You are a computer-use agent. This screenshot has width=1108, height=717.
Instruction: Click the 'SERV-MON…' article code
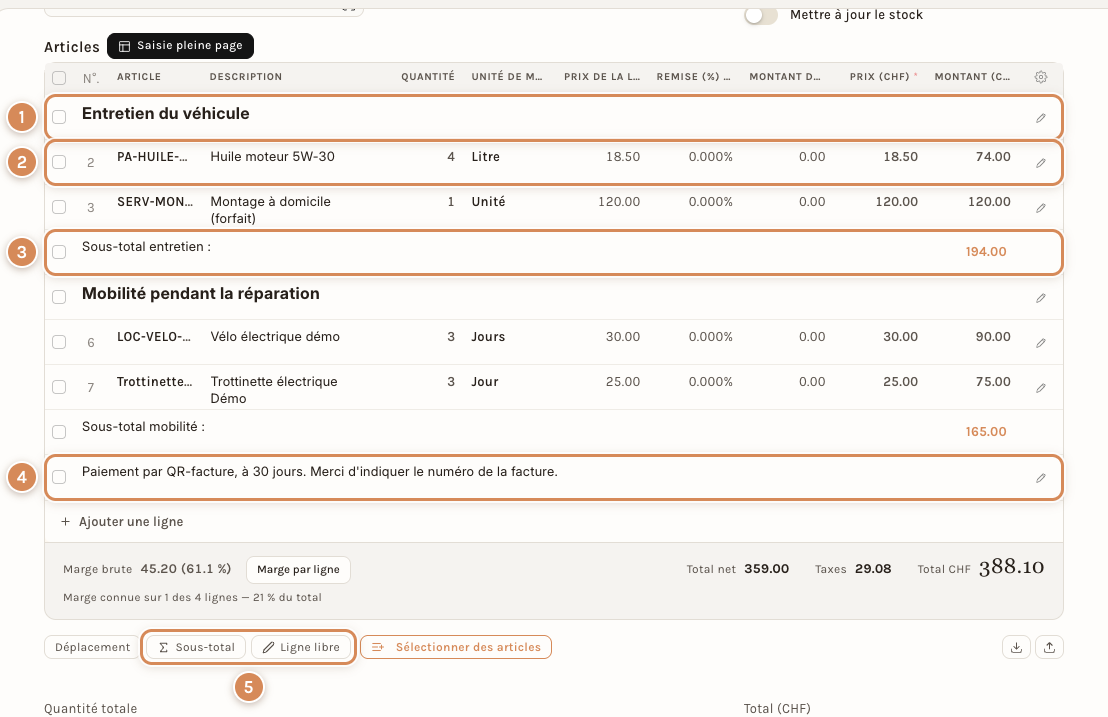coord(155,202)
